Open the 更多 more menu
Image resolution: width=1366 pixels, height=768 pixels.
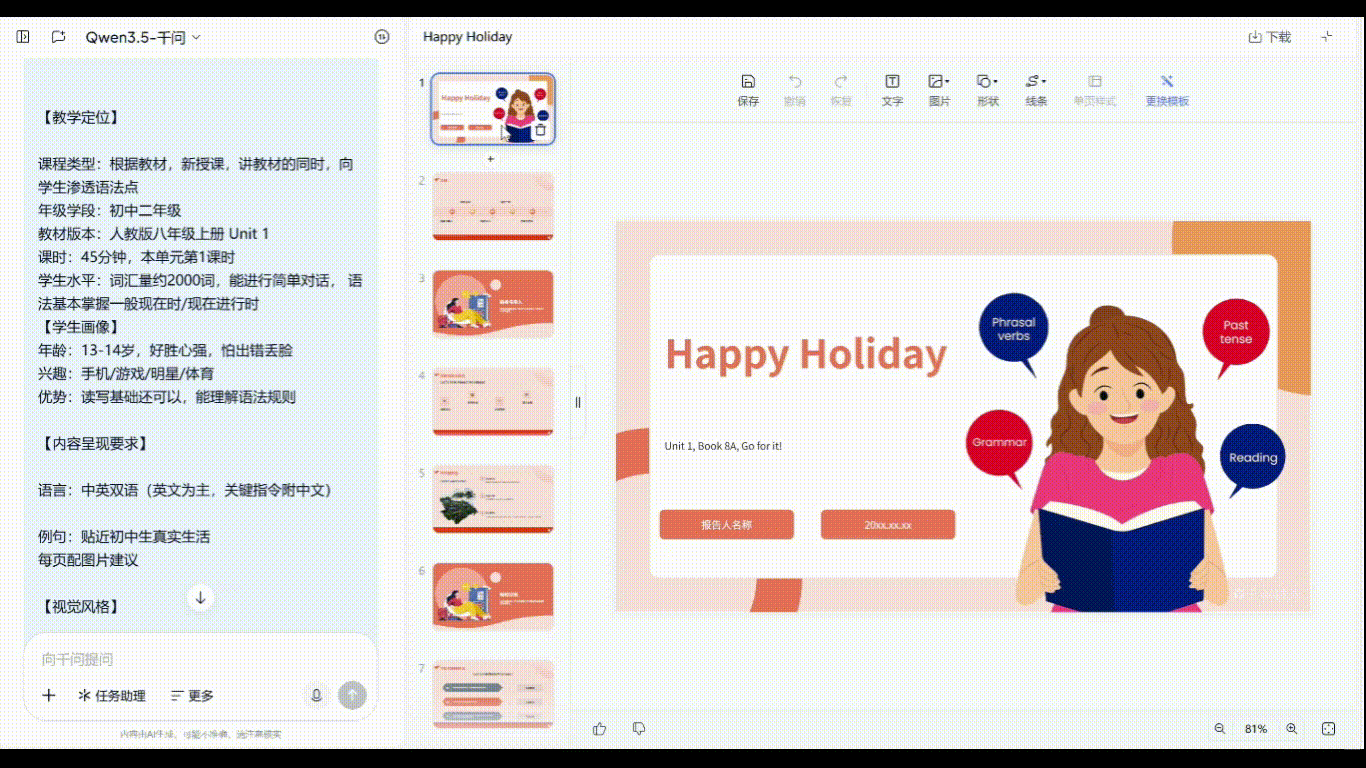click(192, 696)
